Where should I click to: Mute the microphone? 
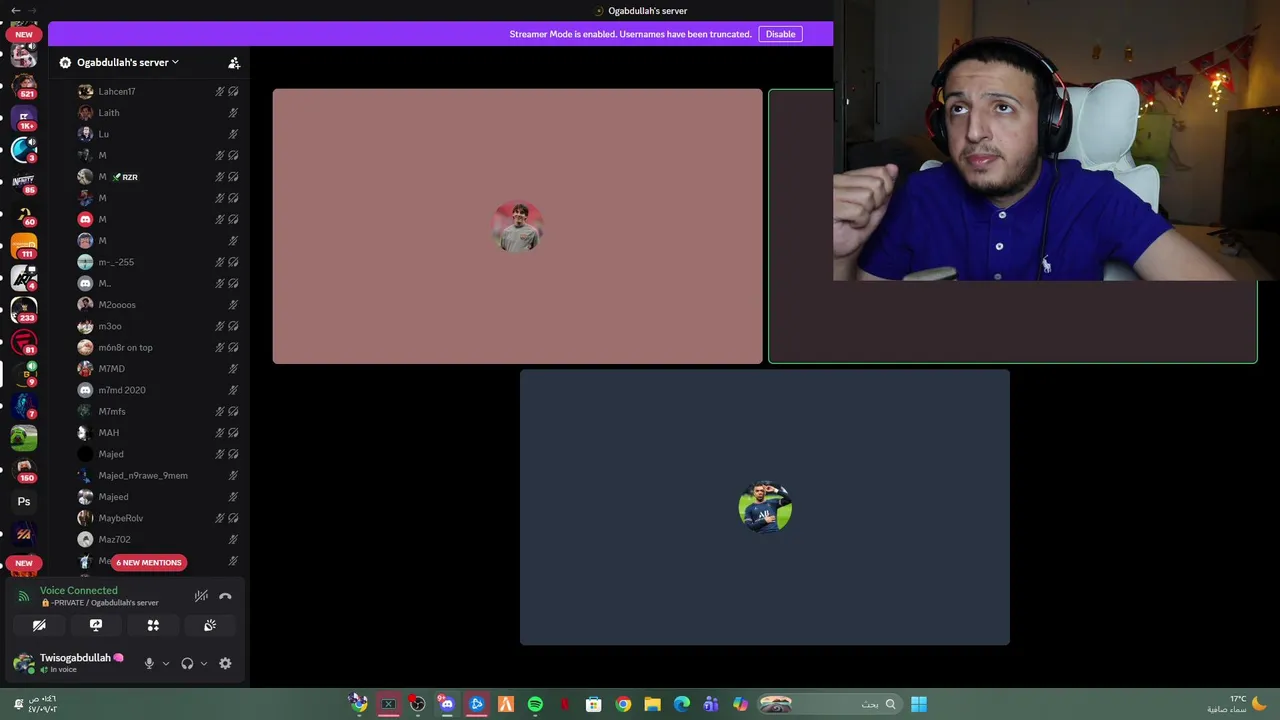(149, 663)
